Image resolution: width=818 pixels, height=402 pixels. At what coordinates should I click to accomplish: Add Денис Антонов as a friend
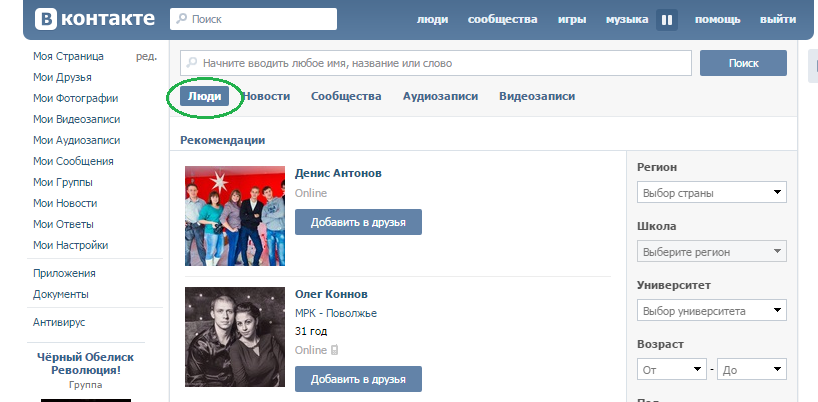pyautogui.click(x=358, y=222)
